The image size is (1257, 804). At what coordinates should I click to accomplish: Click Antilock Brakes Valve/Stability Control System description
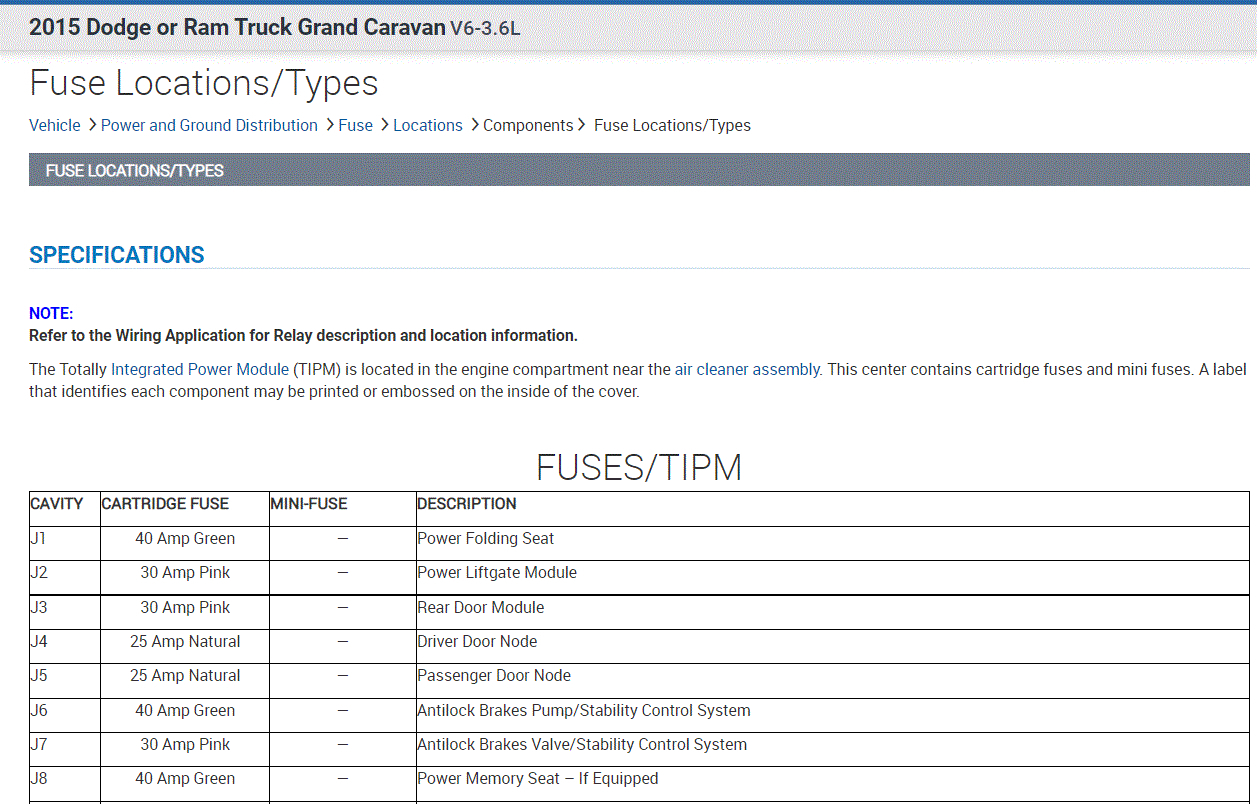(x=582, y=745)
